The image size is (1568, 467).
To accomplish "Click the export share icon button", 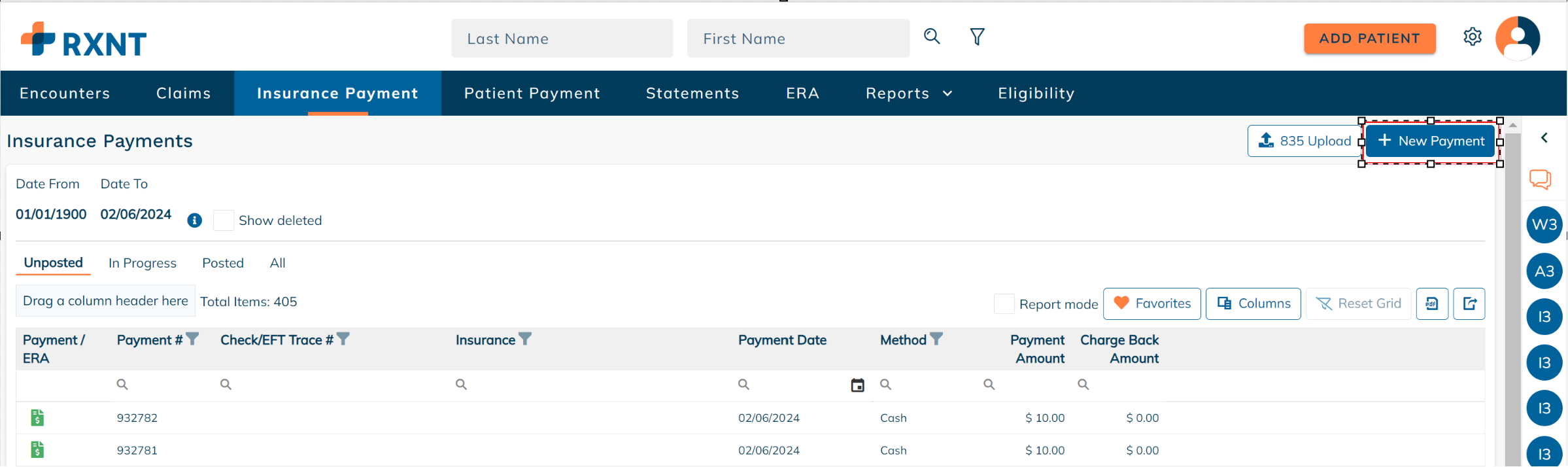I will [1469, 303].
